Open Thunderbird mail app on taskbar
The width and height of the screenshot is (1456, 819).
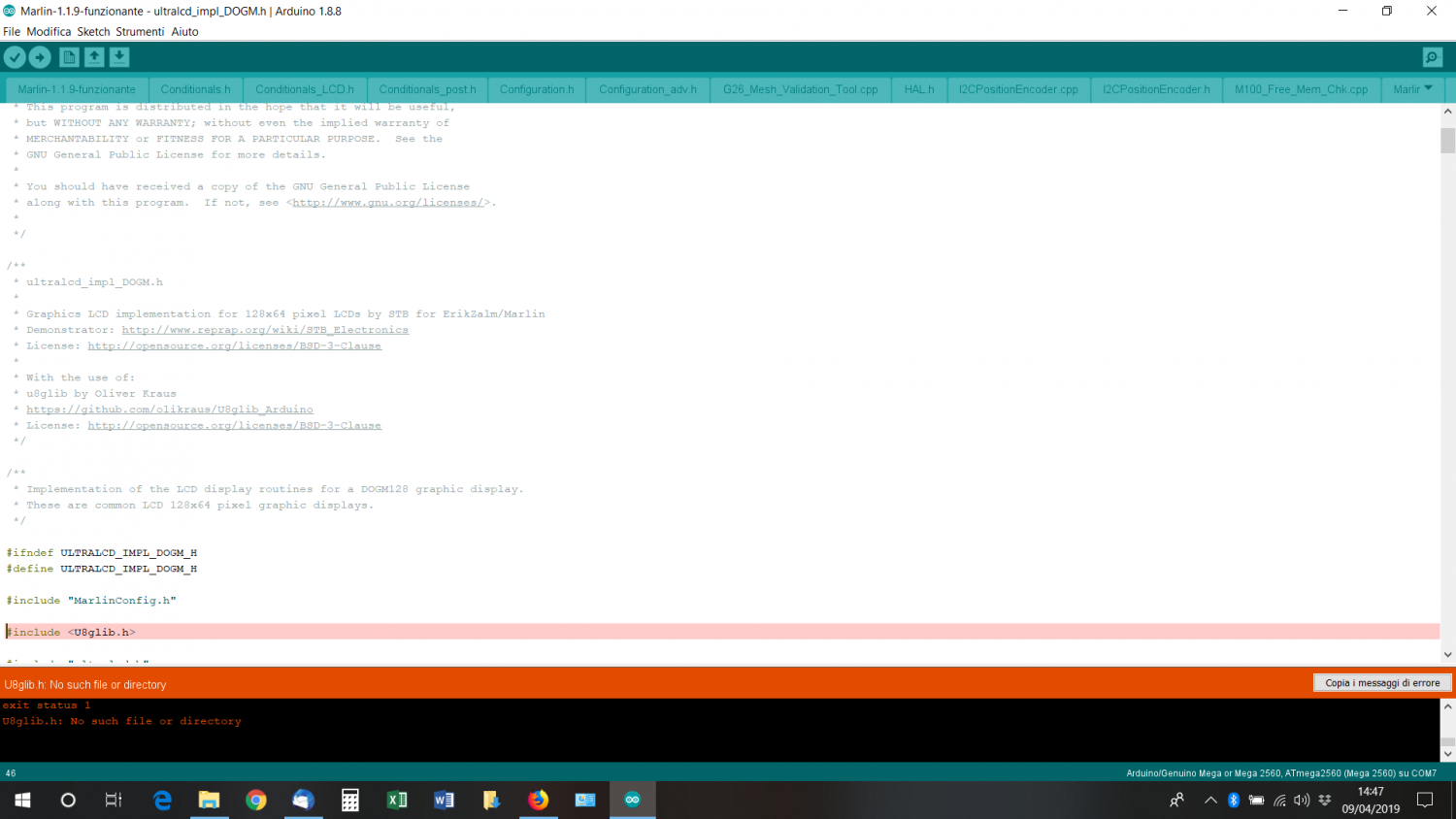click(303, 800)
